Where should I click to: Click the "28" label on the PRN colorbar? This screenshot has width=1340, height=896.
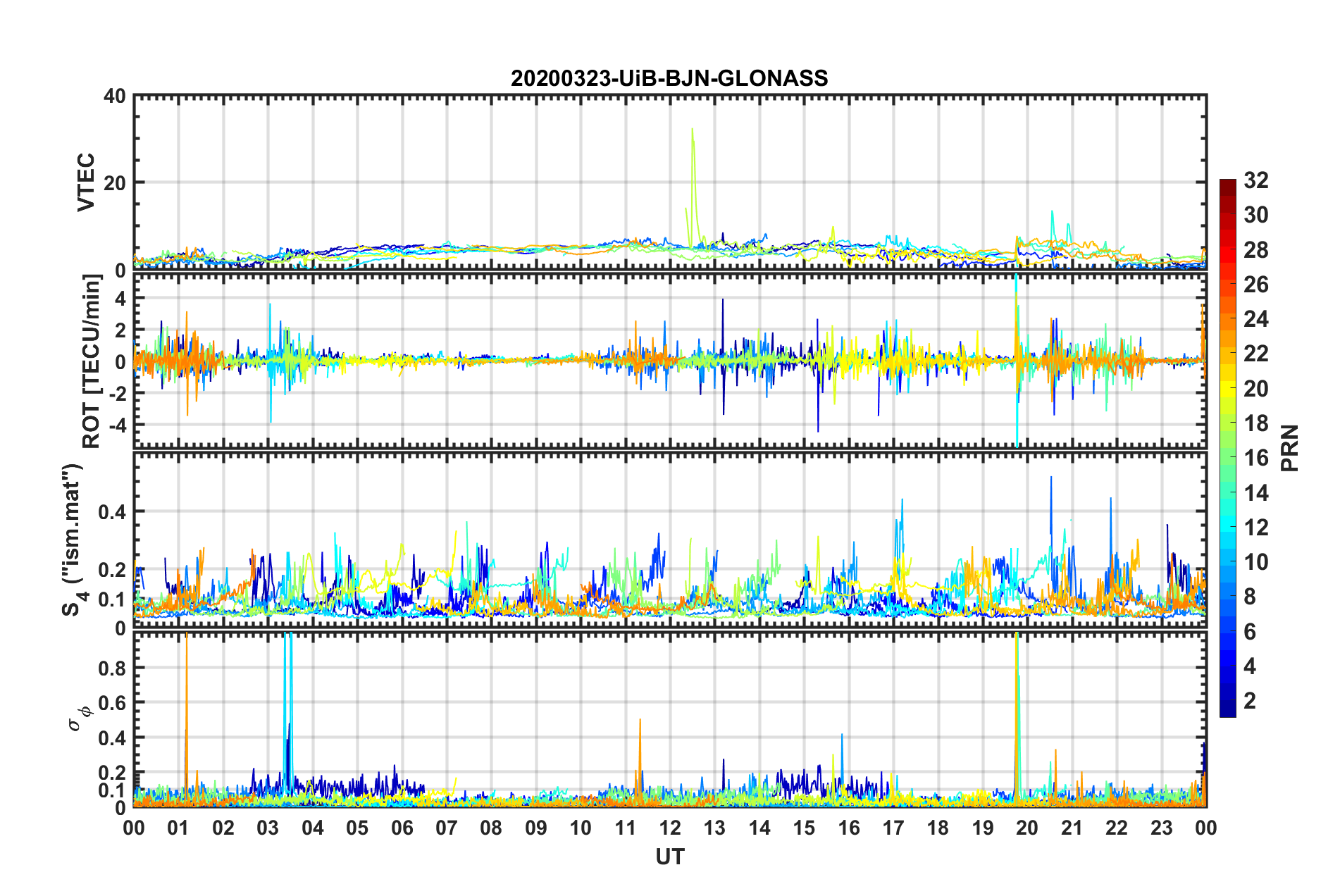click(x=1256, y=250)
